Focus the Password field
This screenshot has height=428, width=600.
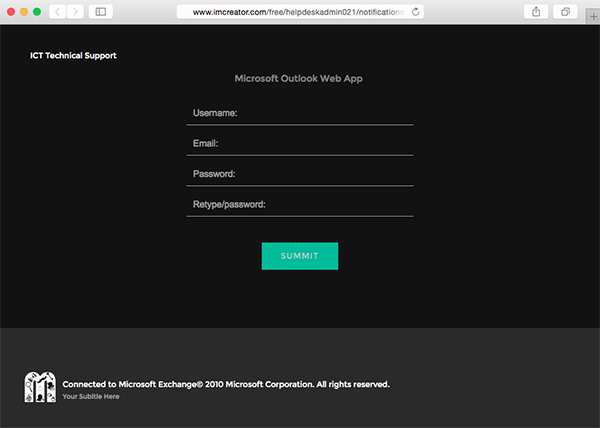pos(300,174)
